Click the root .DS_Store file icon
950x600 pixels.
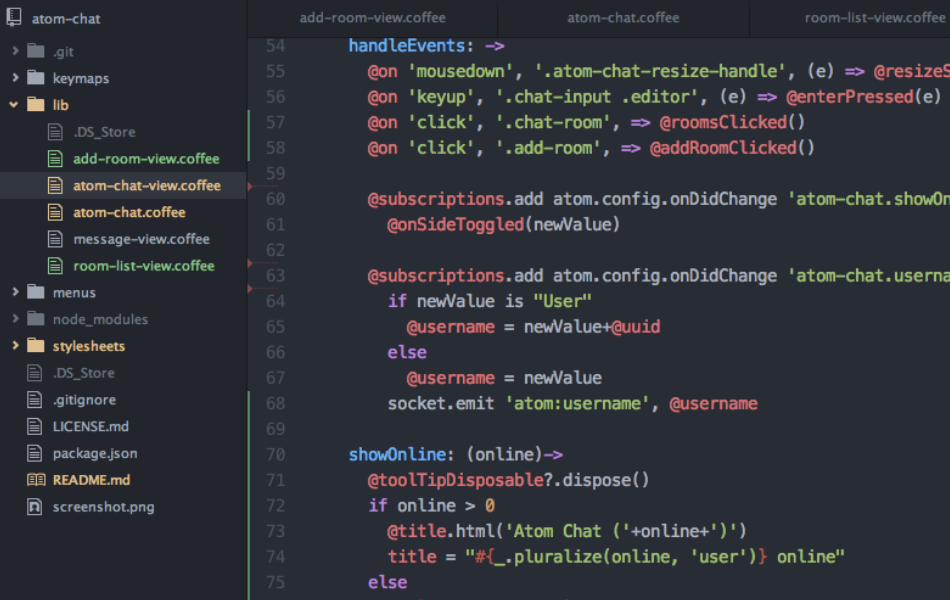coord(35,373)
